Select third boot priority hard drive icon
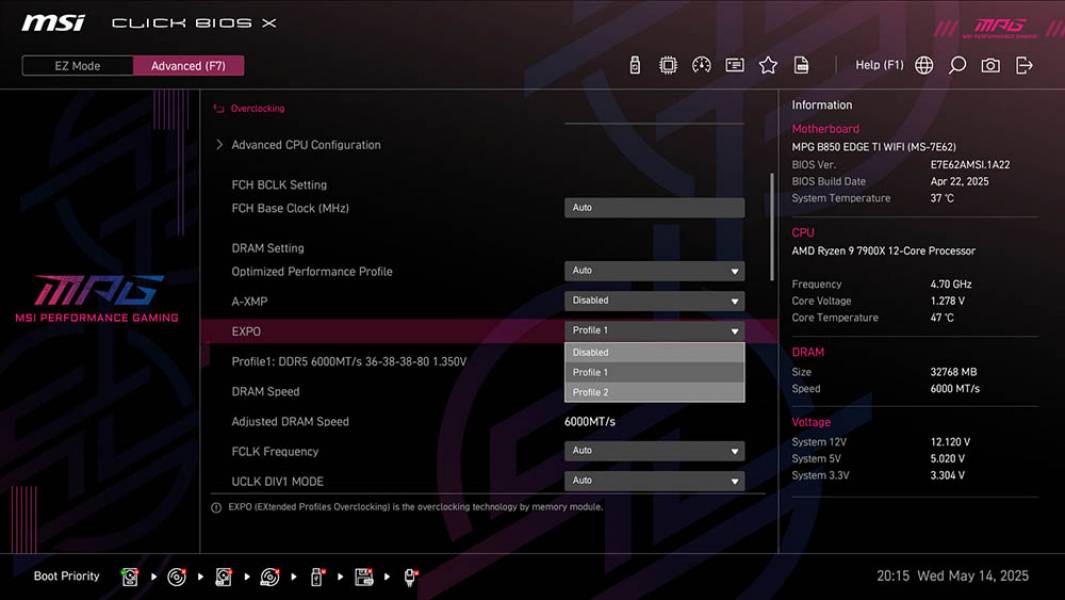This screenshot has width=1065, height=600. [223, 577]
